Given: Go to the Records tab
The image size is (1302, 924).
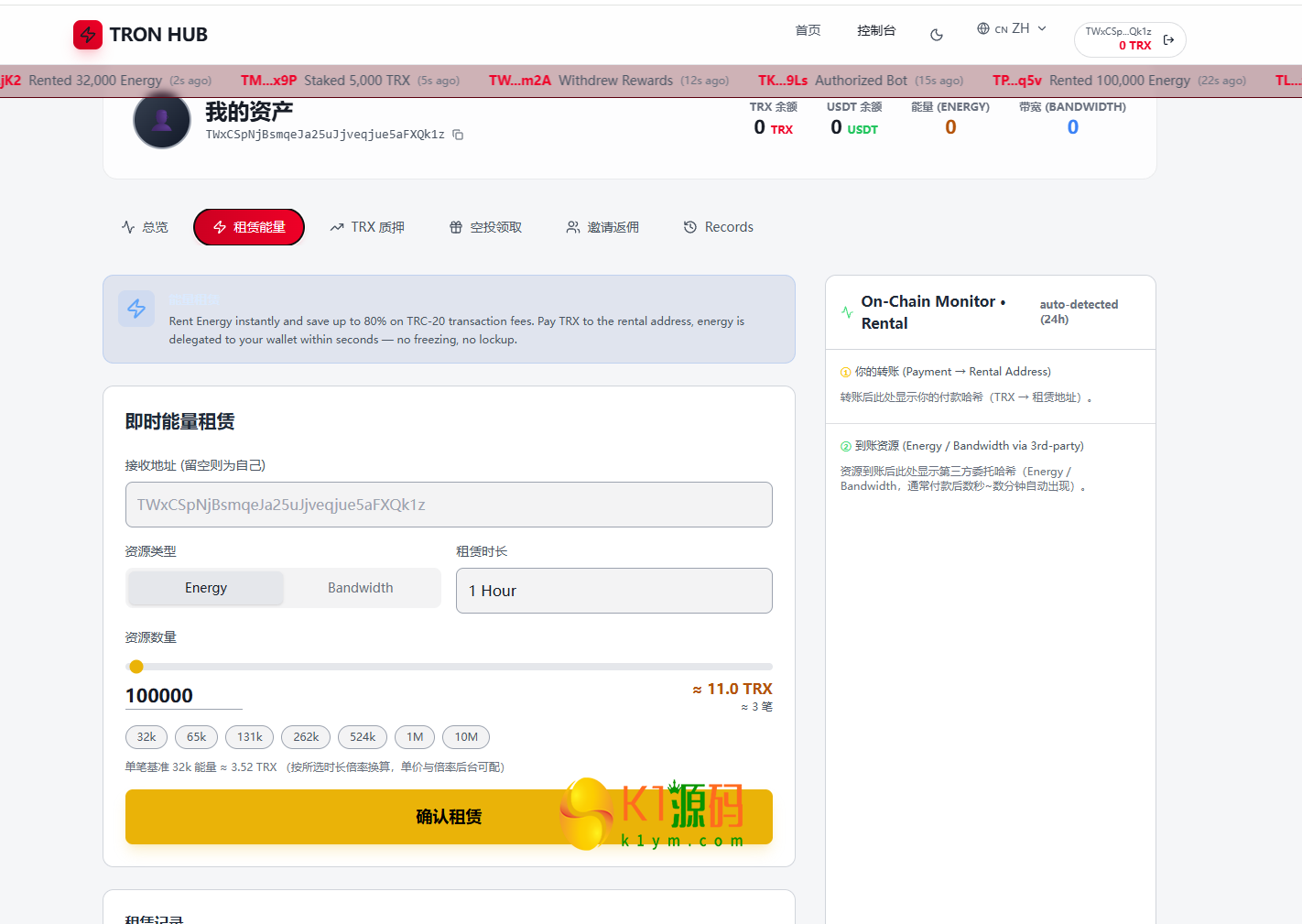Looking at the screenshot, I should point(719,227).
